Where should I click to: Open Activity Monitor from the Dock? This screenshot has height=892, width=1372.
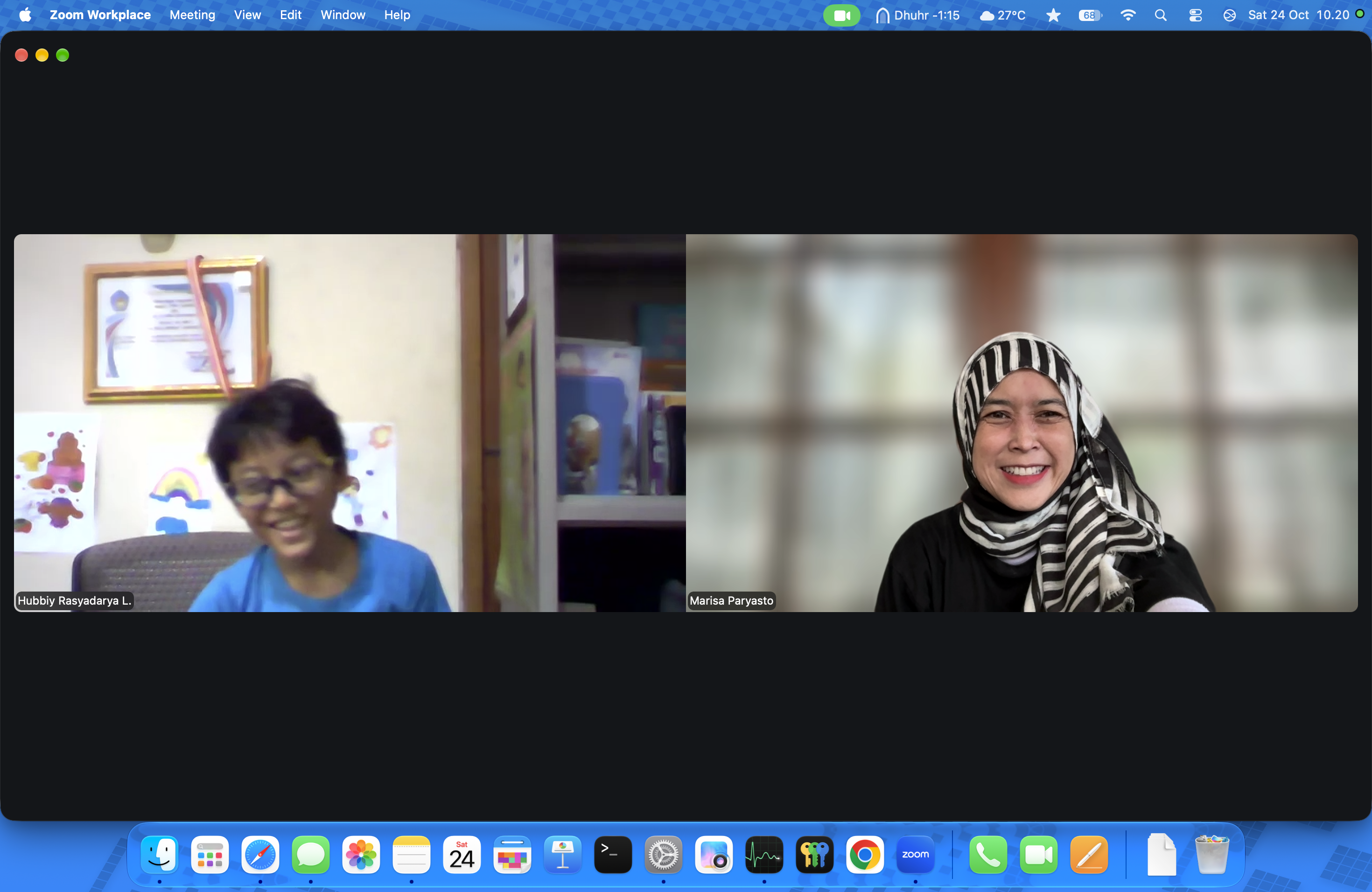tap(764, 855)
